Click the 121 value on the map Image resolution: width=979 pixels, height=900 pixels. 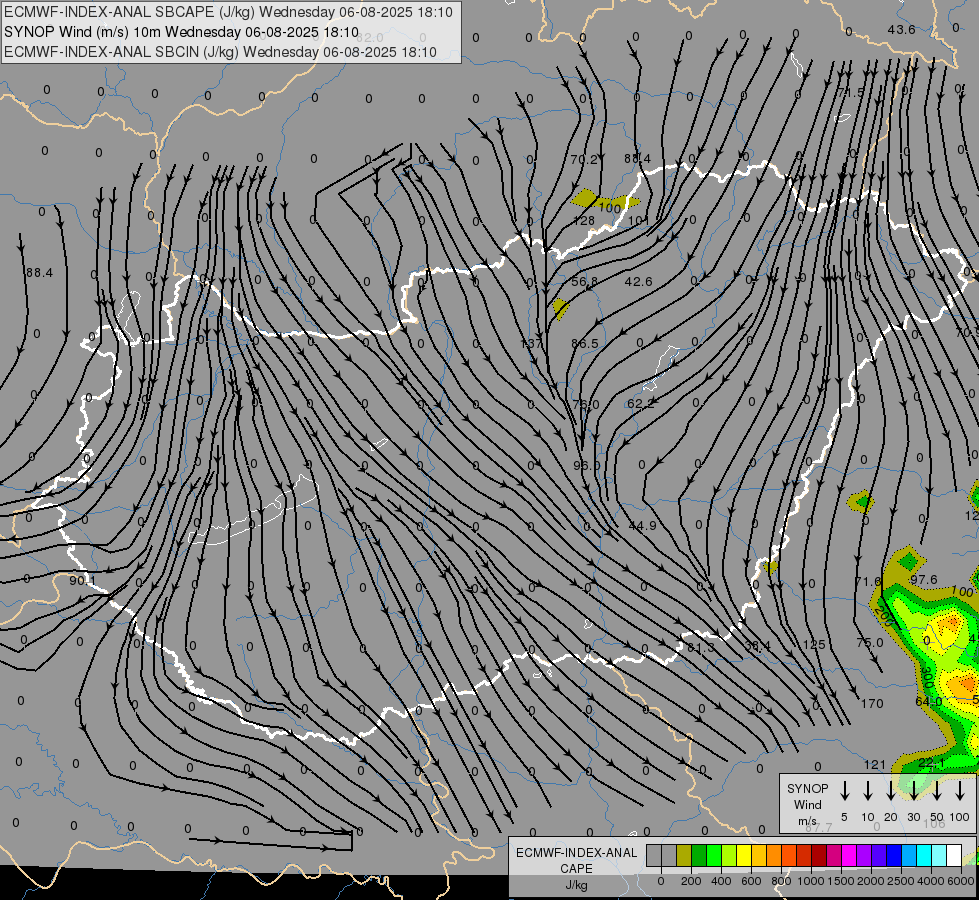pos(875,764)
